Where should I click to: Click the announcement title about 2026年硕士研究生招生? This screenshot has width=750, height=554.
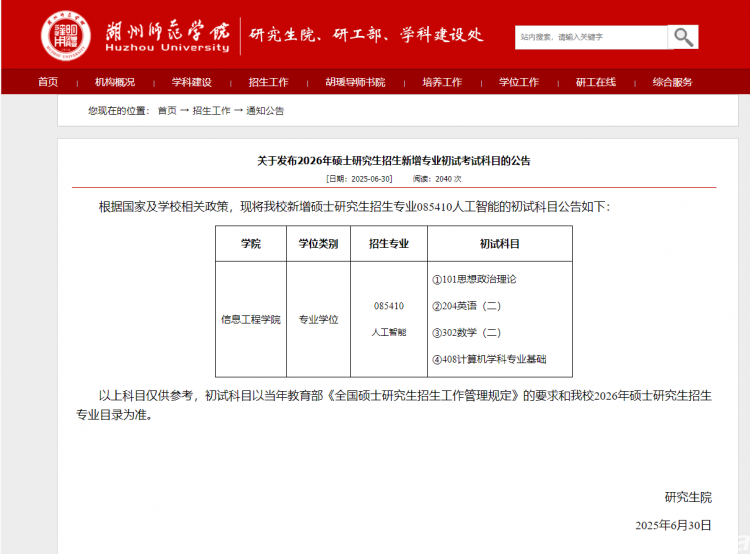point(394,161)
